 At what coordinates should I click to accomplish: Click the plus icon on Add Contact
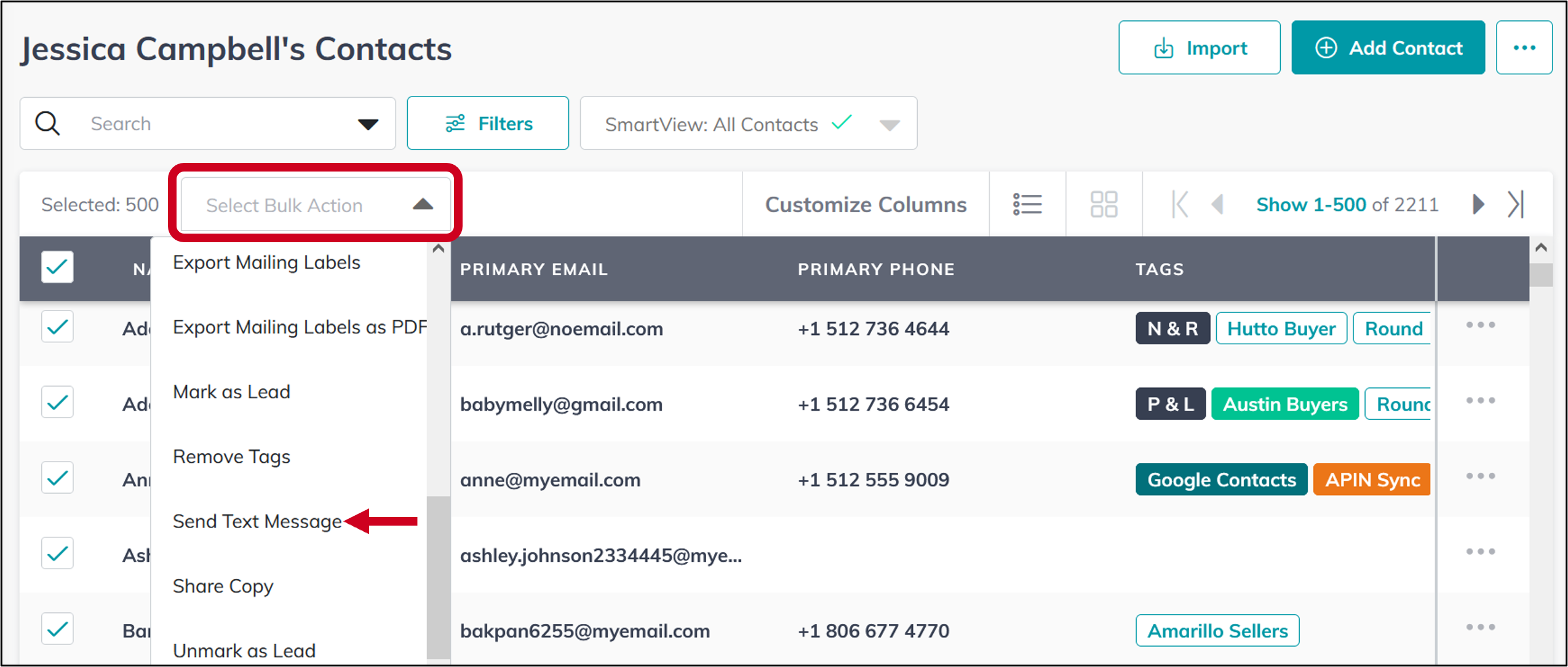(x=1326, y=47)
